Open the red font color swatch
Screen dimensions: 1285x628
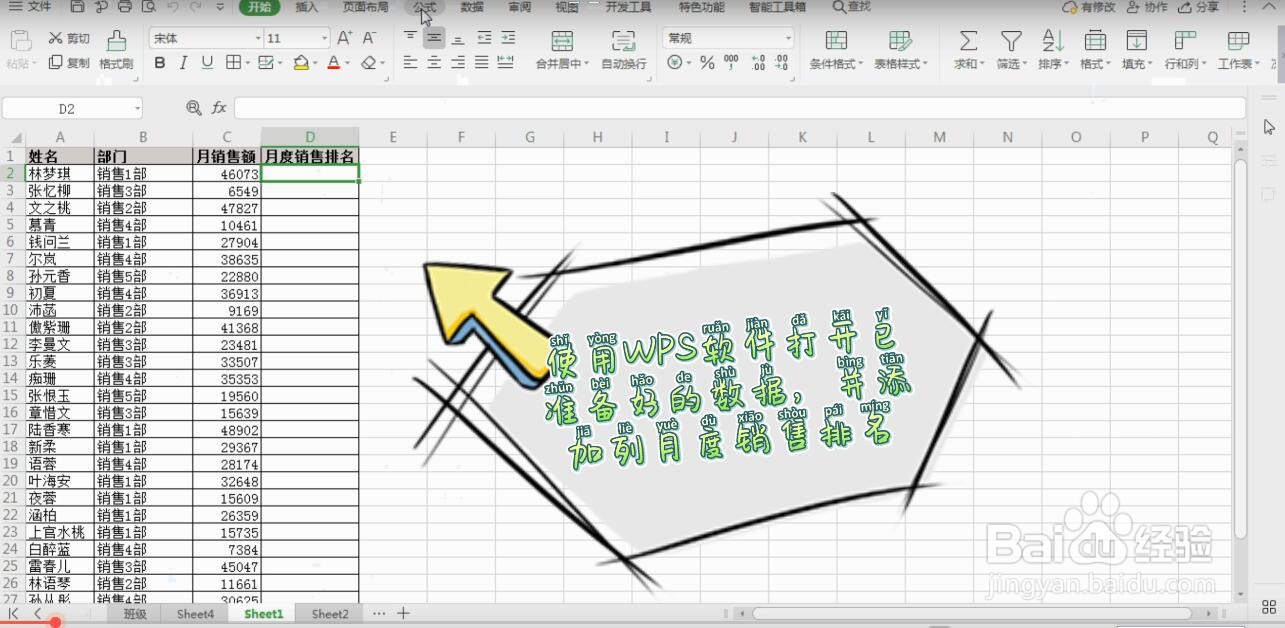tap(333, 63)
